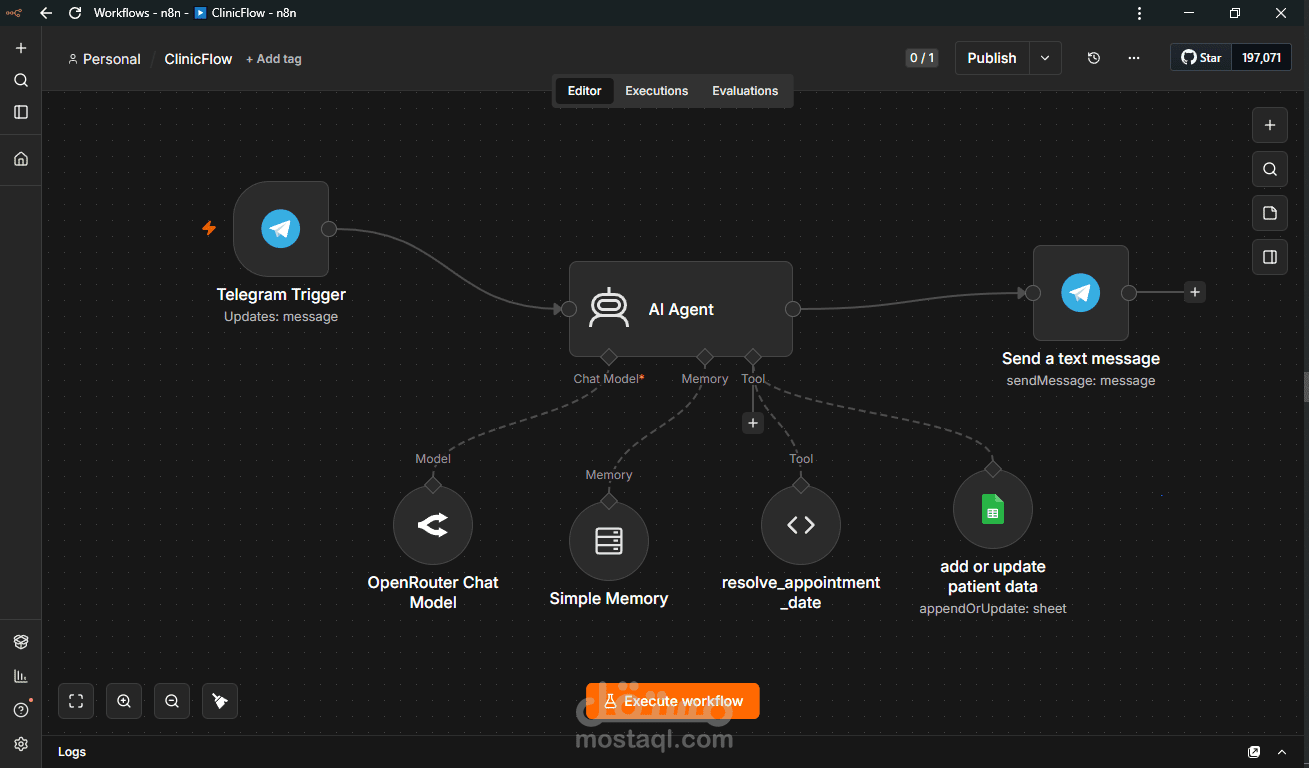Select the Telegram Trigger node
Screen dimensions: 1309x768
(x=281, y=229)
